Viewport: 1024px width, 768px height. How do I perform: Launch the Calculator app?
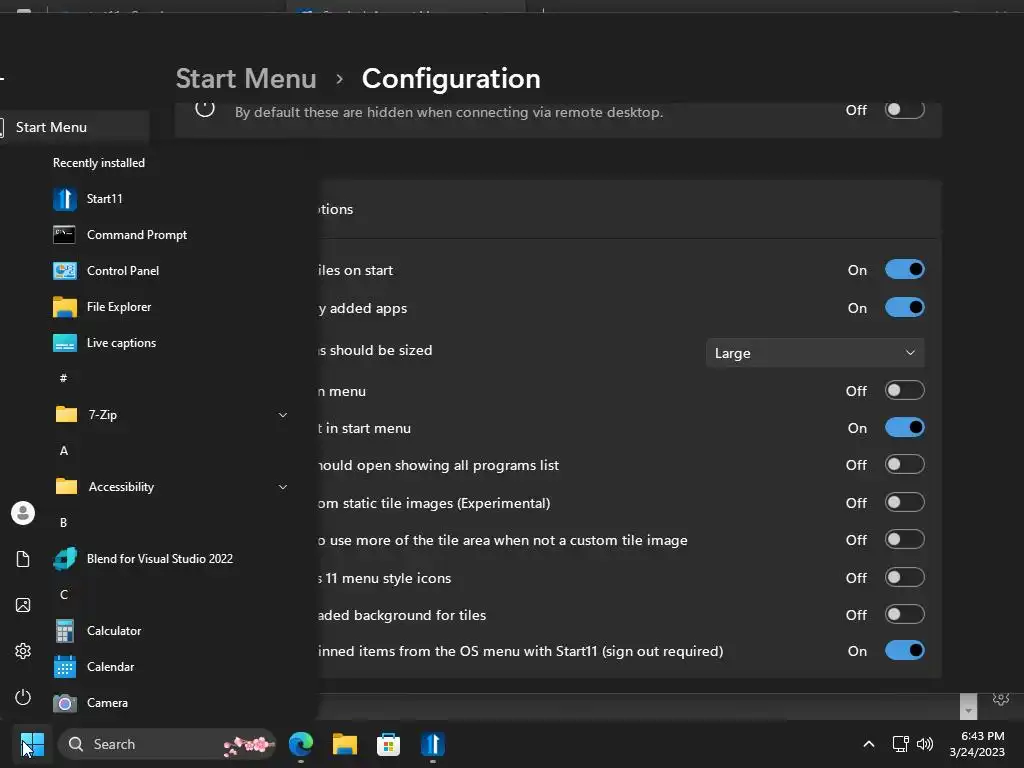click(x=113, y=631)
